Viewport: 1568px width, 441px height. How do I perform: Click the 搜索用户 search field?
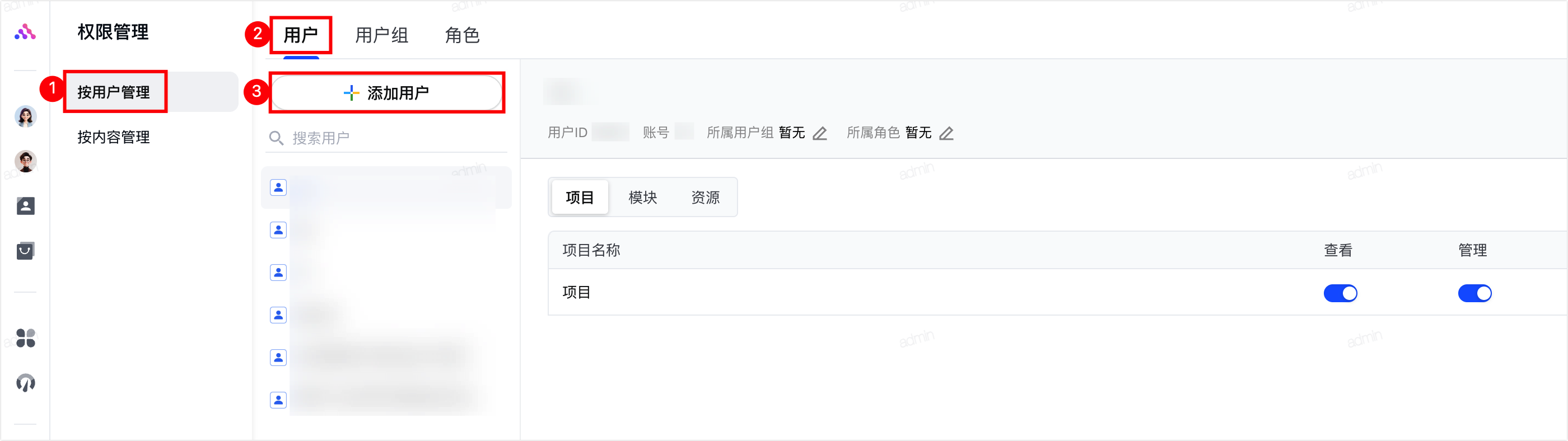(387, 138)
